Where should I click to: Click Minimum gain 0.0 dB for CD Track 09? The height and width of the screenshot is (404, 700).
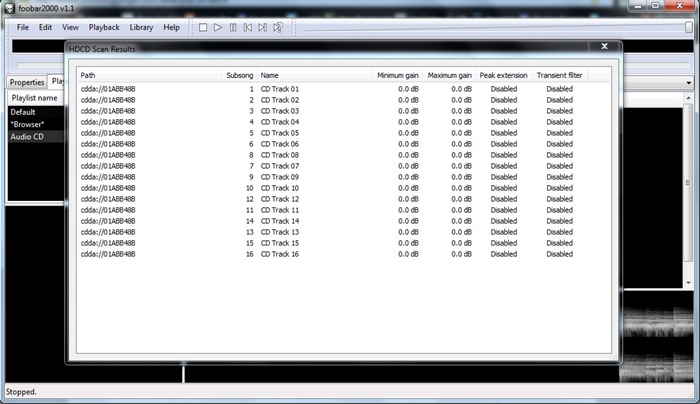408,177
